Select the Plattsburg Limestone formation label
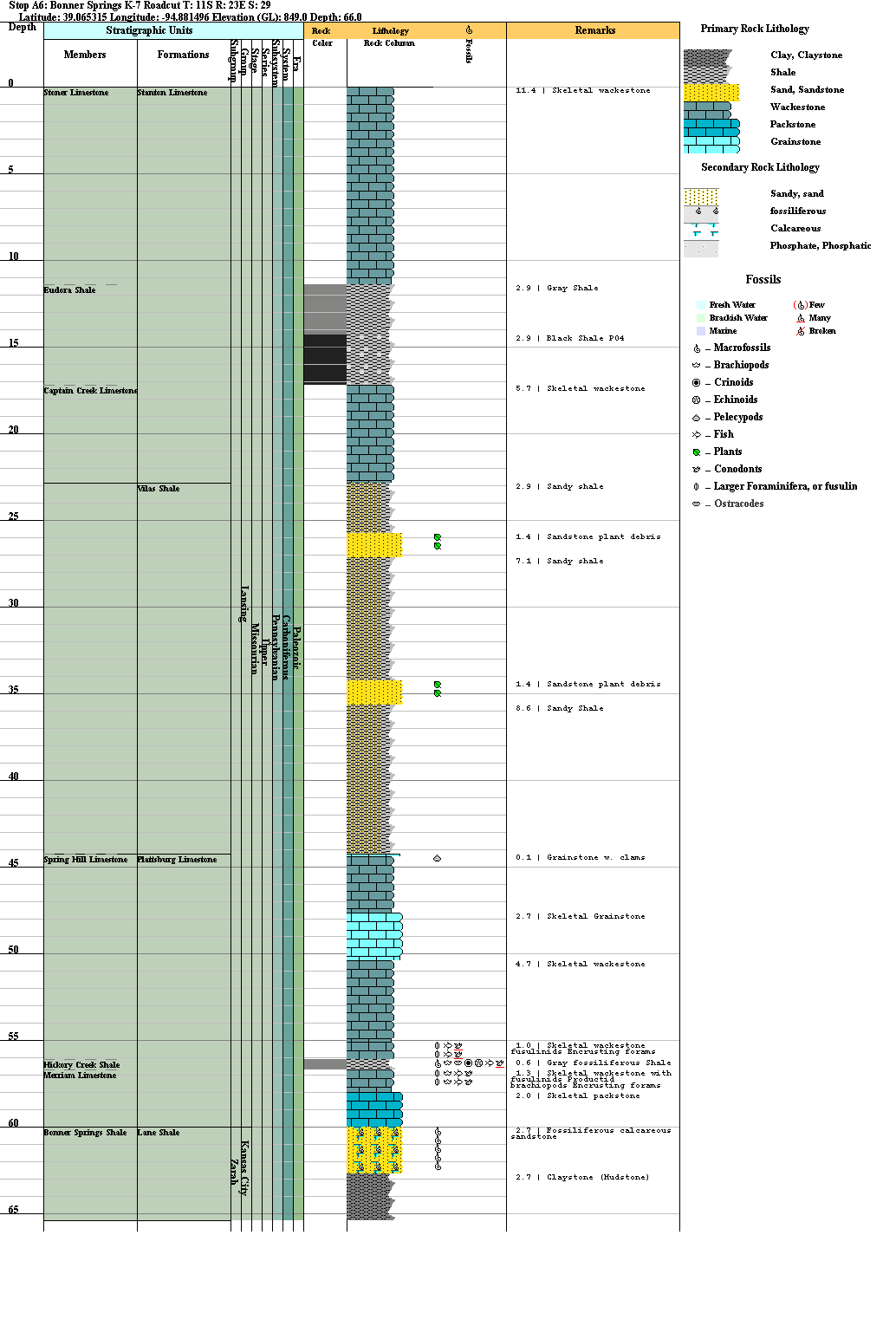The height and width of the screenshot is (1339, 896). tap(178, 860)
